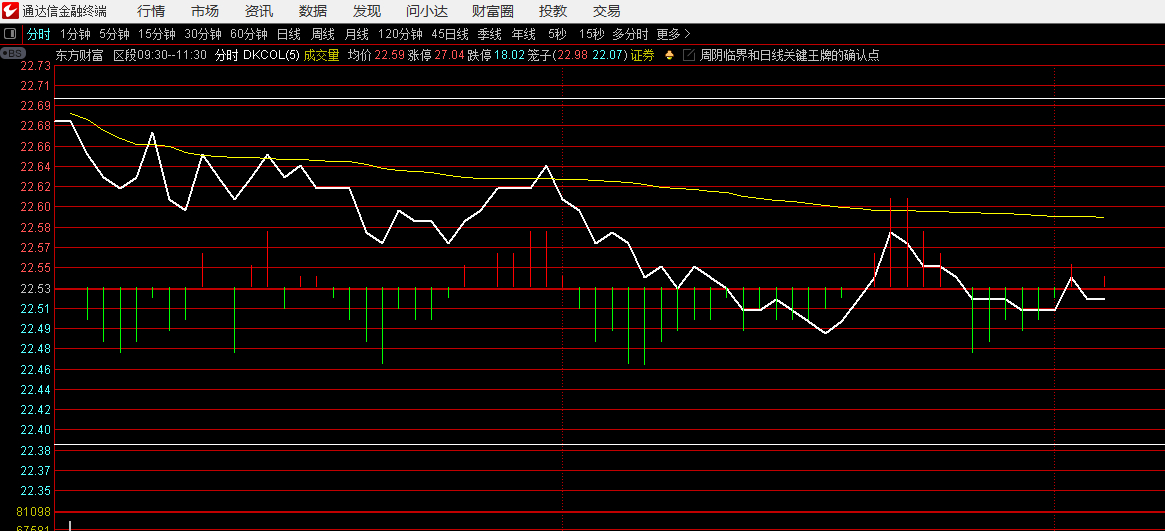The width and height of the screenshot is (1165, 531).
Task: Click the 22.53 price axis label
Action: coord(36,288)
